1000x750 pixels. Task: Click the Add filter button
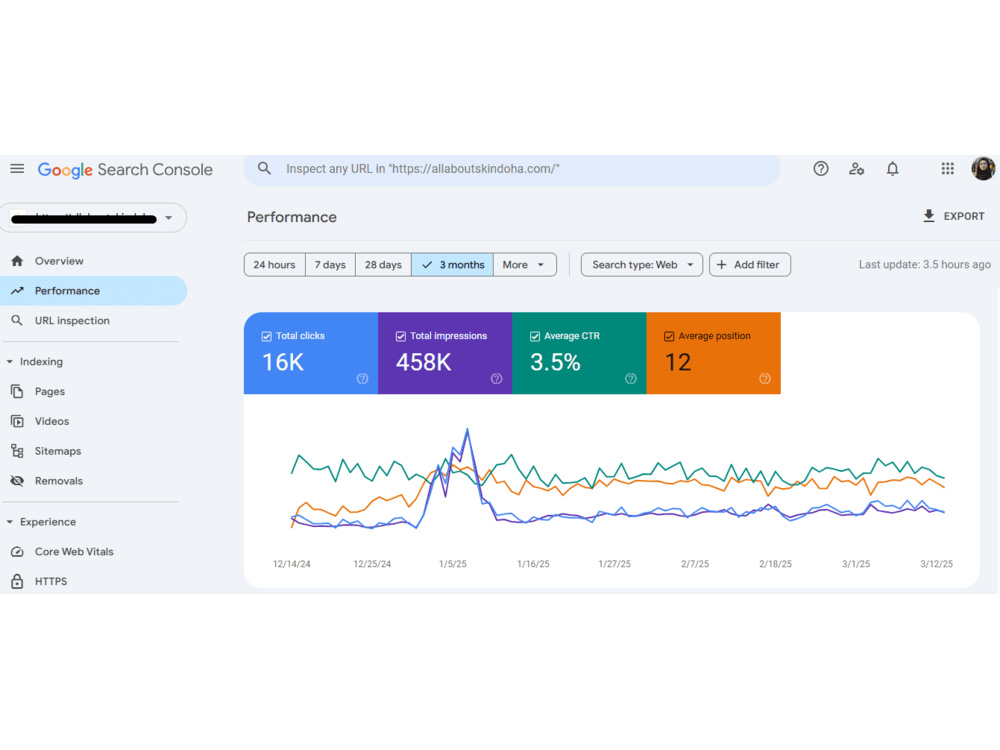point(750,265)
